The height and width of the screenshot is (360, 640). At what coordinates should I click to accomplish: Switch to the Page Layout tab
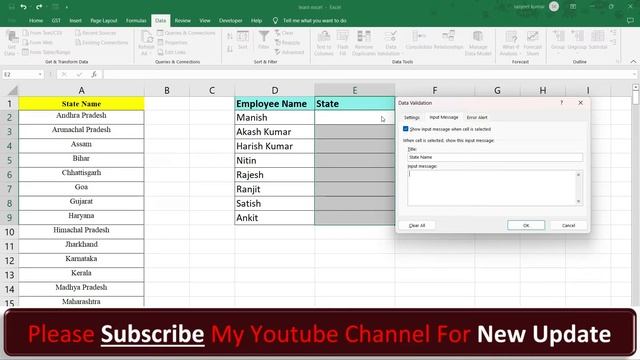click(x=104, y=20)
